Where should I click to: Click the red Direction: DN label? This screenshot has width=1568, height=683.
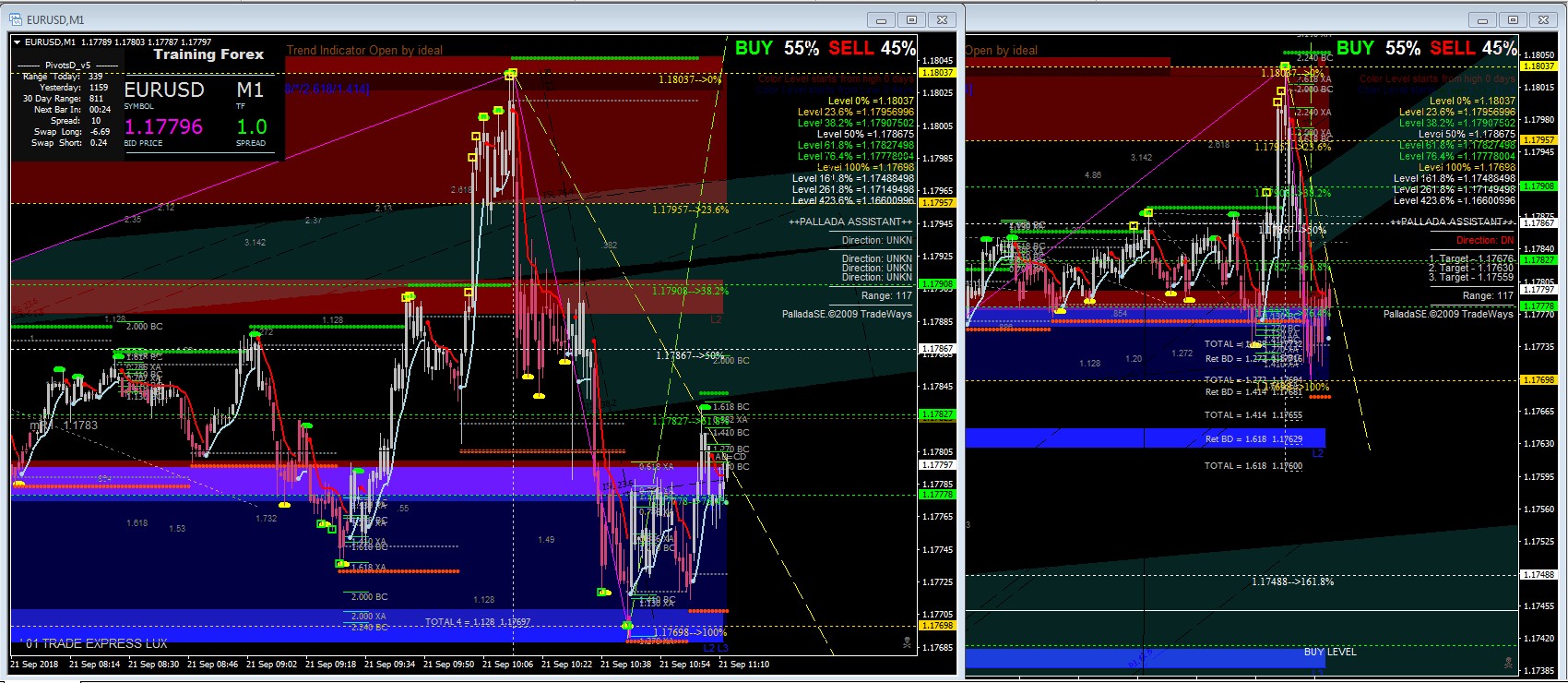(1485, 240)
